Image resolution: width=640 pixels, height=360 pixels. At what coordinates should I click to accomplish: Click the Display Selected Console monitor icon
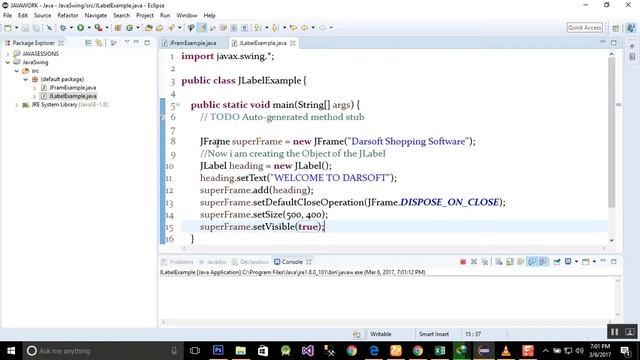point(568,262)
